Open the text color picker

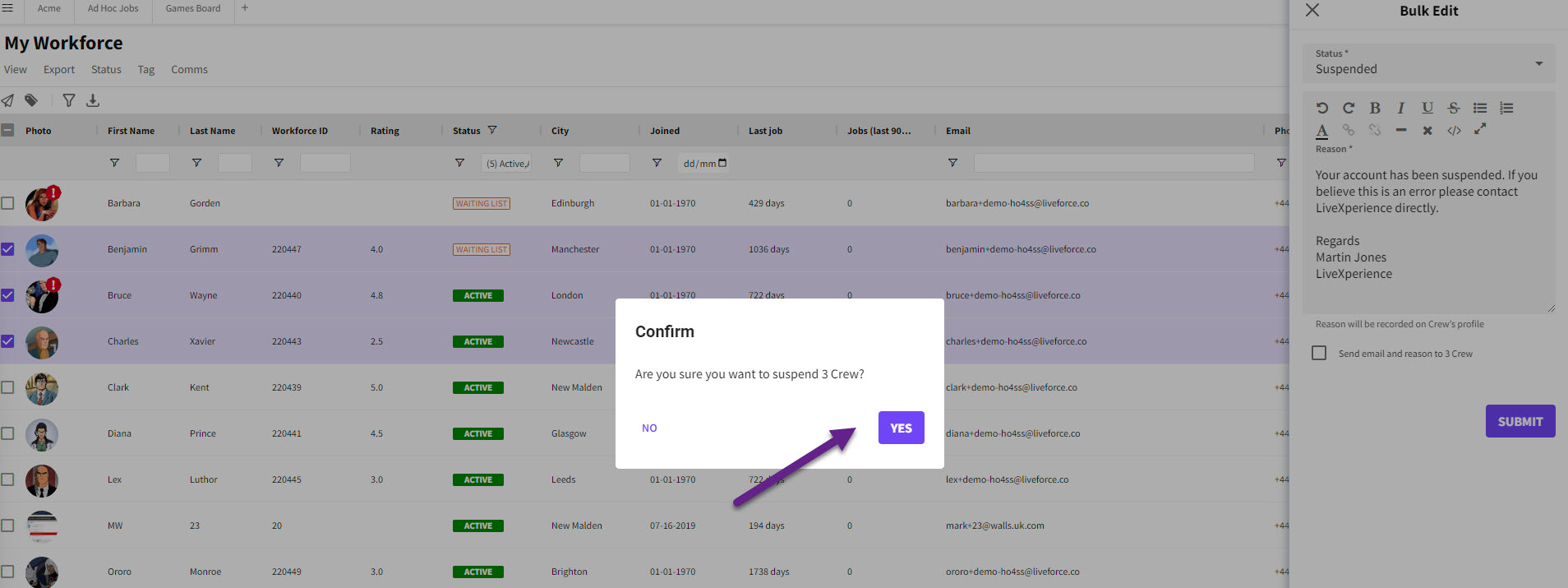pos(1322,130)
